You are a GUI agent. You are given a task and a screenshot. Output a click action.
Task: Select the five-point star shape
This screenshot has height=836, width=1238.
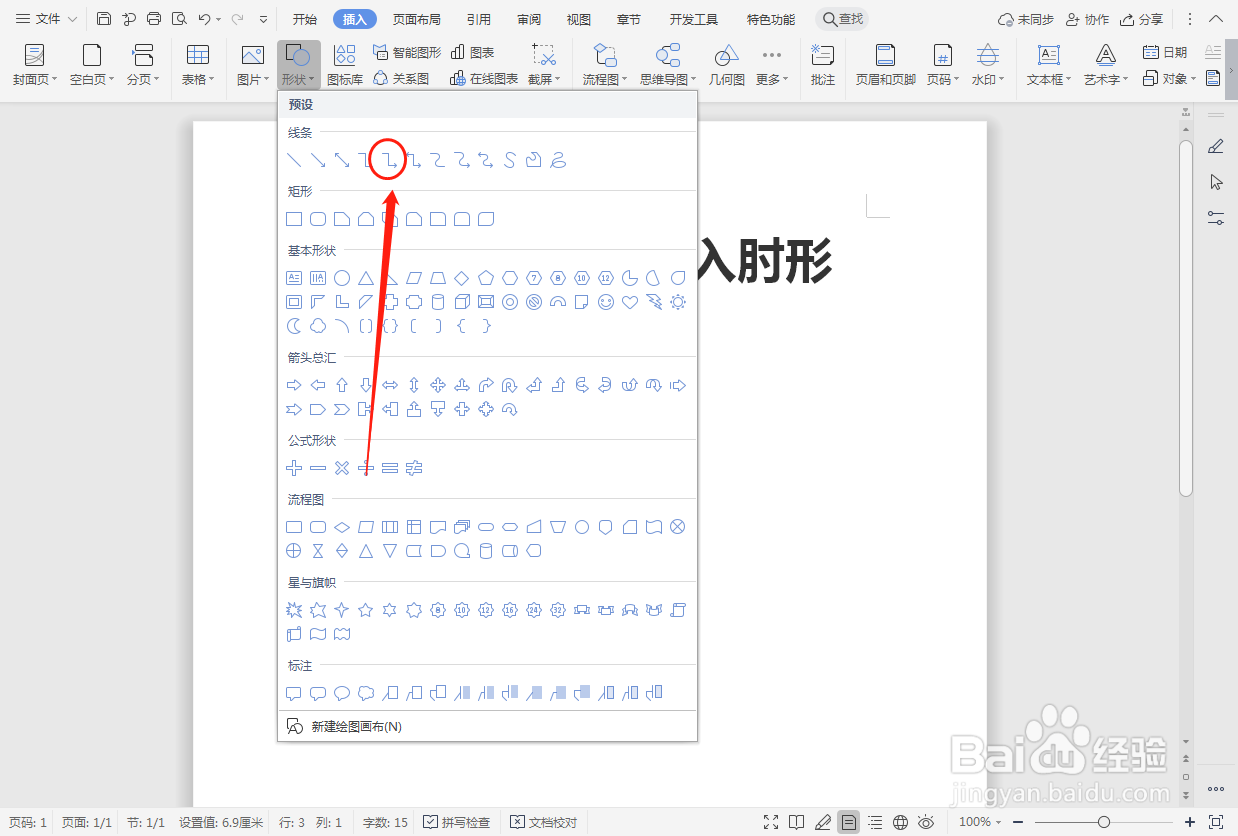pos(366,610)
